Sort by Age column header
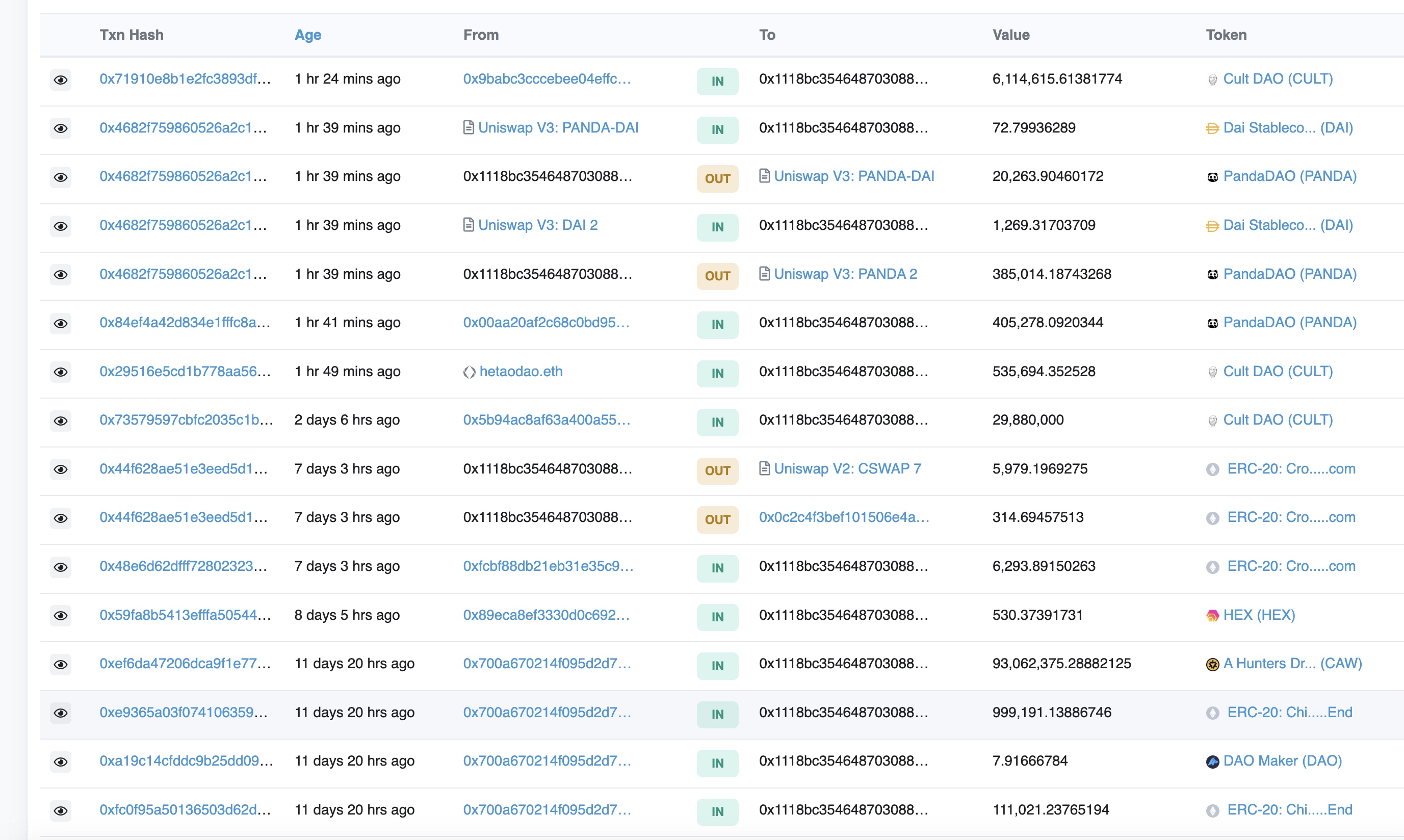The image size is (1404, 840). [x=308, y=35]
